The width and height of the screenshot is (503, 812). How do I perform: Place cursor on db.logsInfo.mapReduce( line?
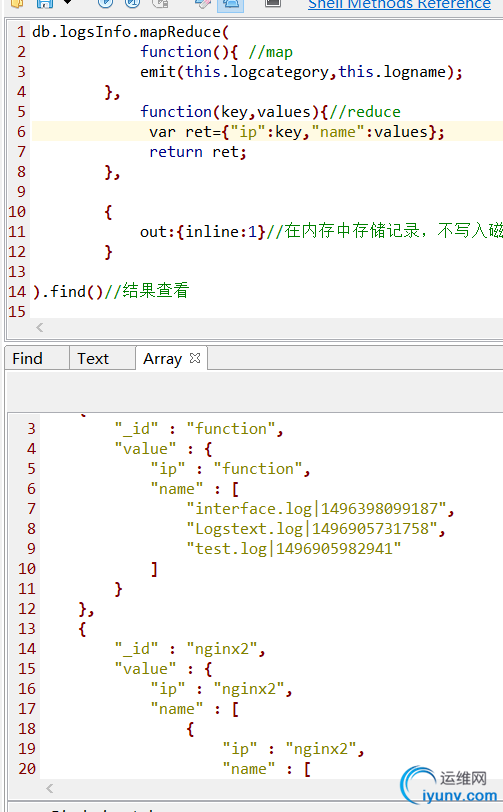click(x=131, y=32)
